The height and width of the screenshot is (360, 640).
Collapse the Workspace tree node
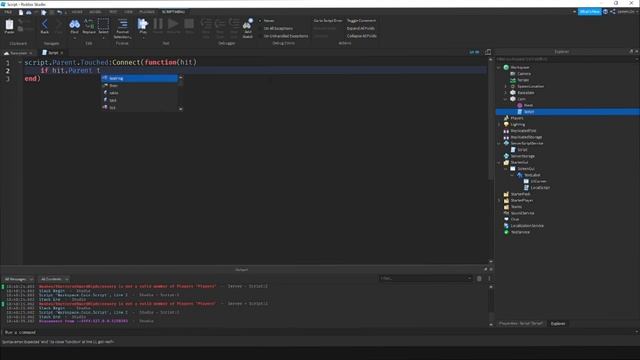(x=499, y=67)
